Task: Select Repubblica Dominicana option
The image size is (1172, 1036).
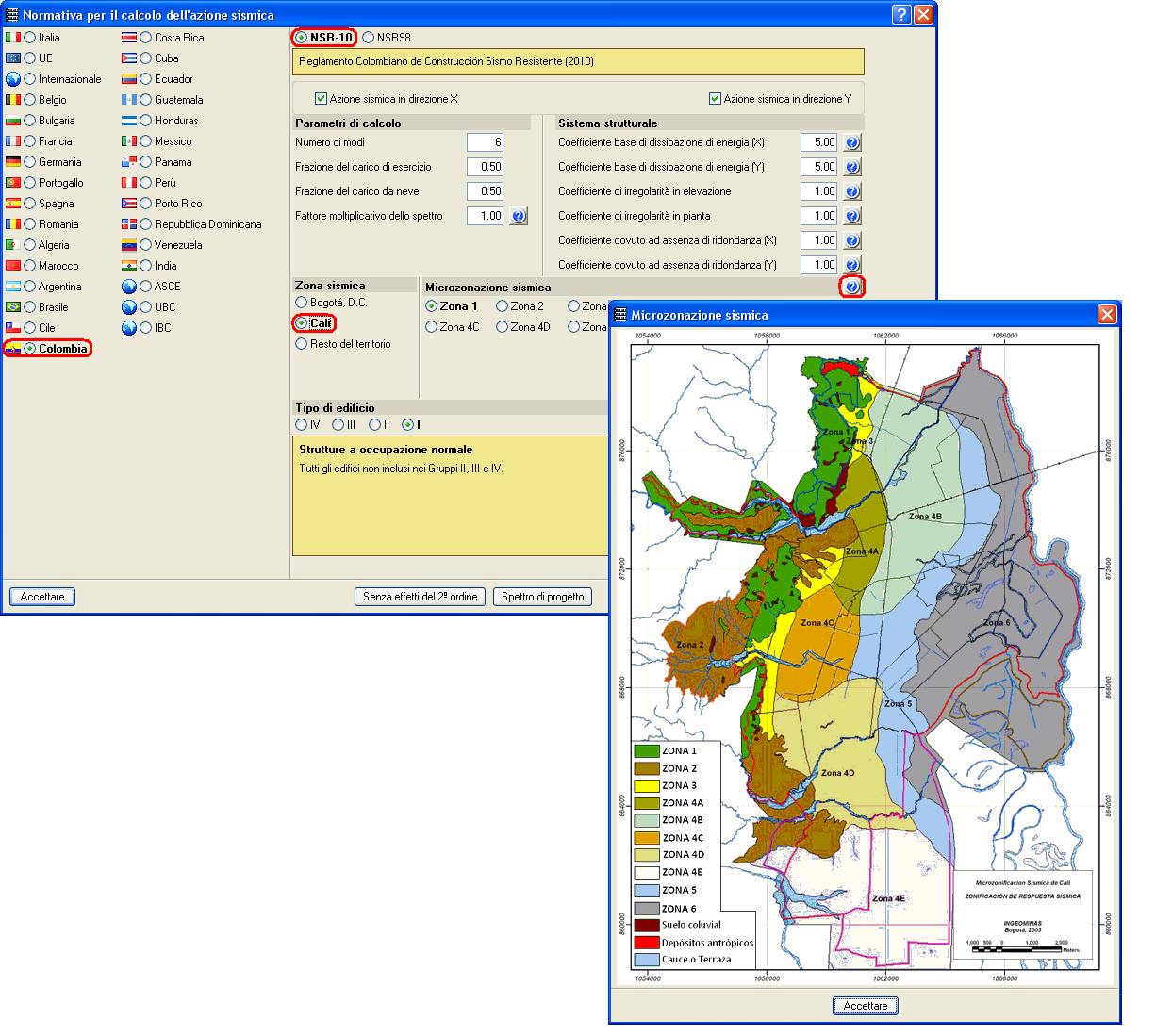Action: [x=146, y=224]
